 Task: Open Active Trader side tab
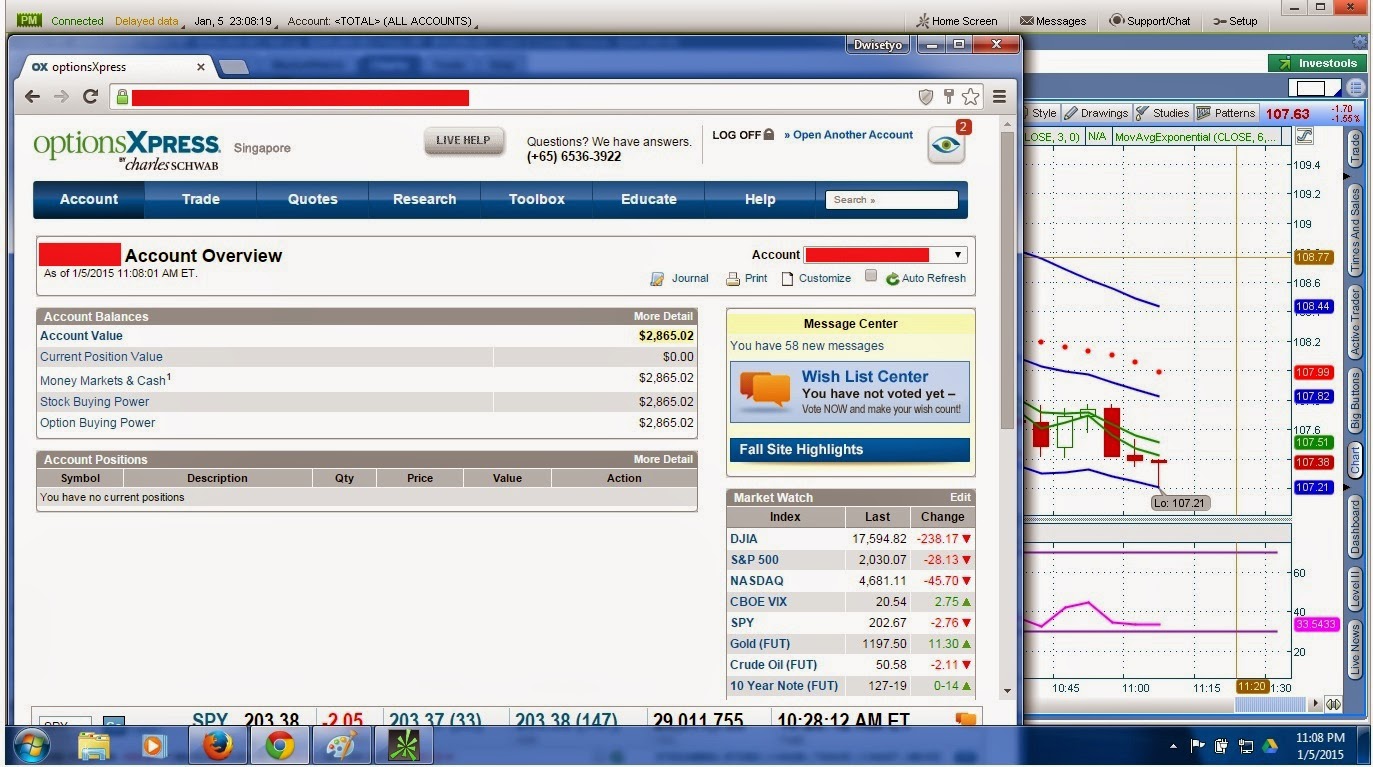1357,322
